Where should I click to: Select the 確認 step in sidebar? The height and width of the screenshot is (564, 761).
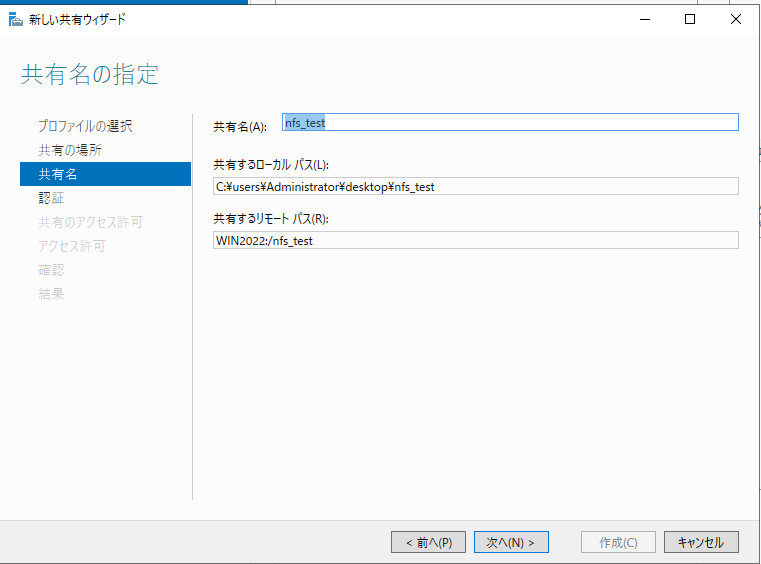click(51, 270)
